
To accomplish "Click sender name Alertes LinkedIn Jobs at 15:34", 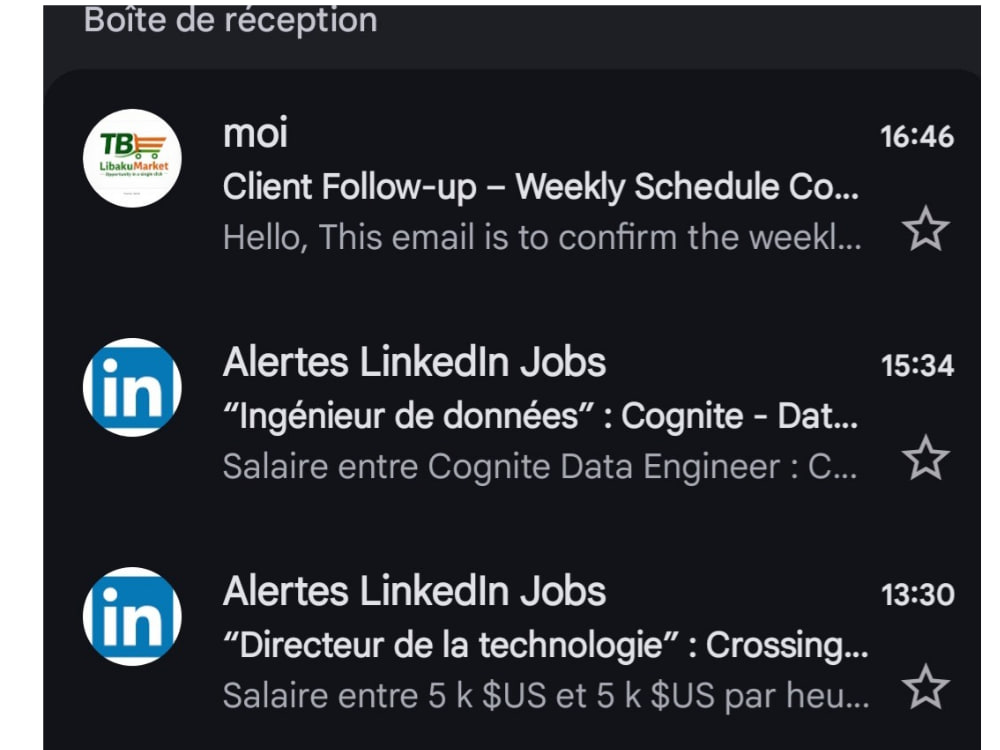I will (x=415, y=362).
